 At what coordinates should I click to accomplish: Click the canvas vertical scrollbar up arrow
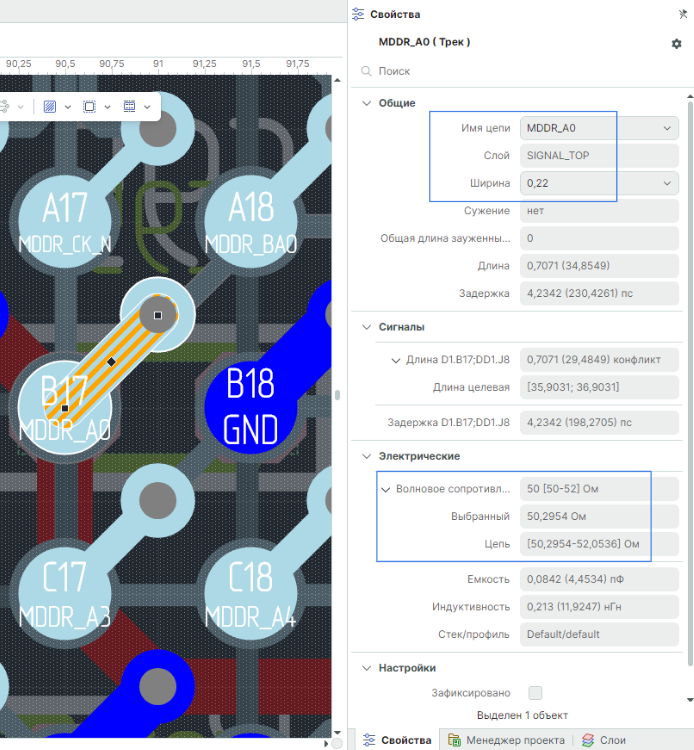337,80
